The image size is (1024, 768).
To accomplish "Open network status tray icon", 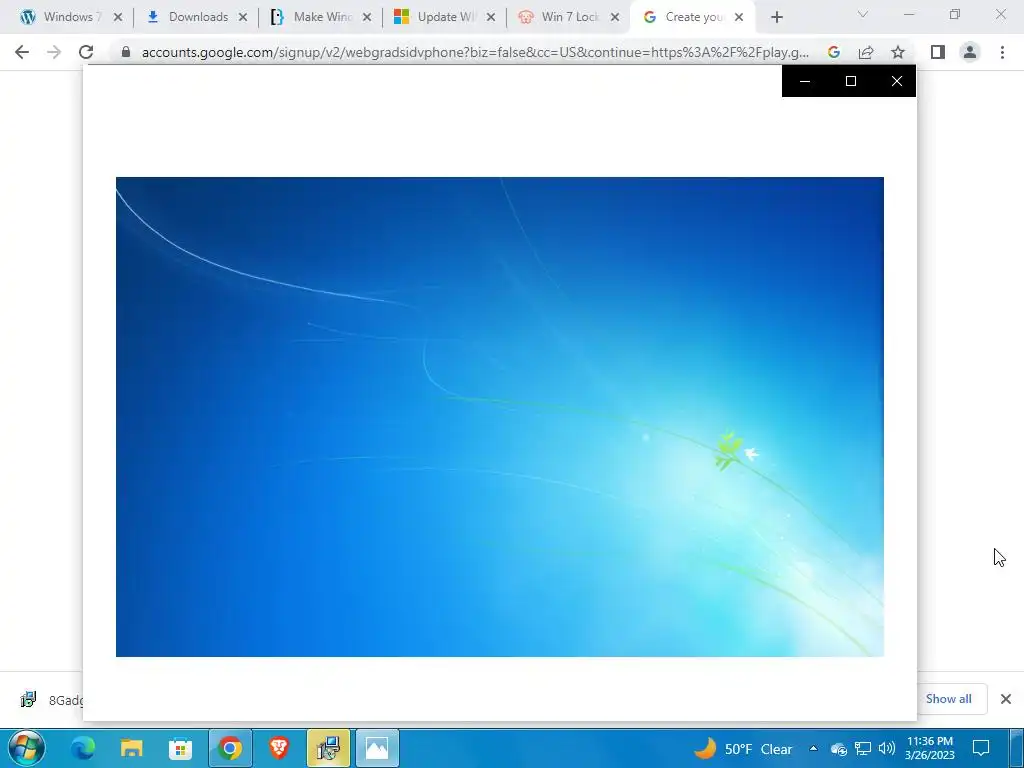I will 863,748.
